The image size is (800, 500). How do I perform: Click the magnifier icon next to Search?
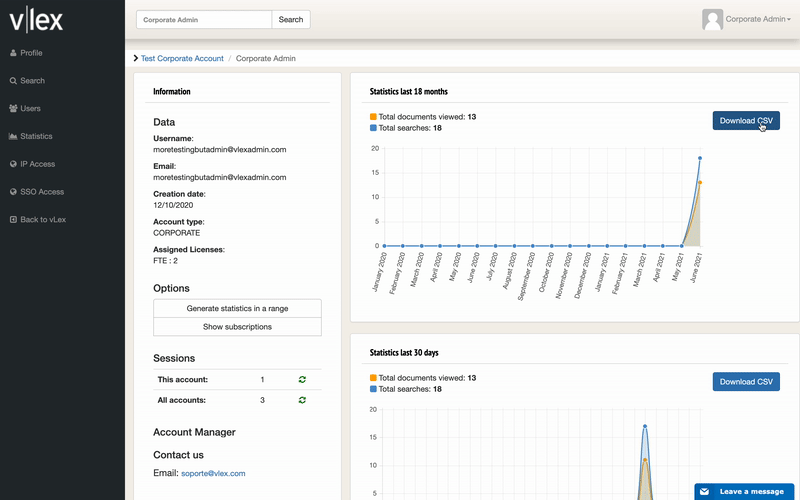coord(13,81)
